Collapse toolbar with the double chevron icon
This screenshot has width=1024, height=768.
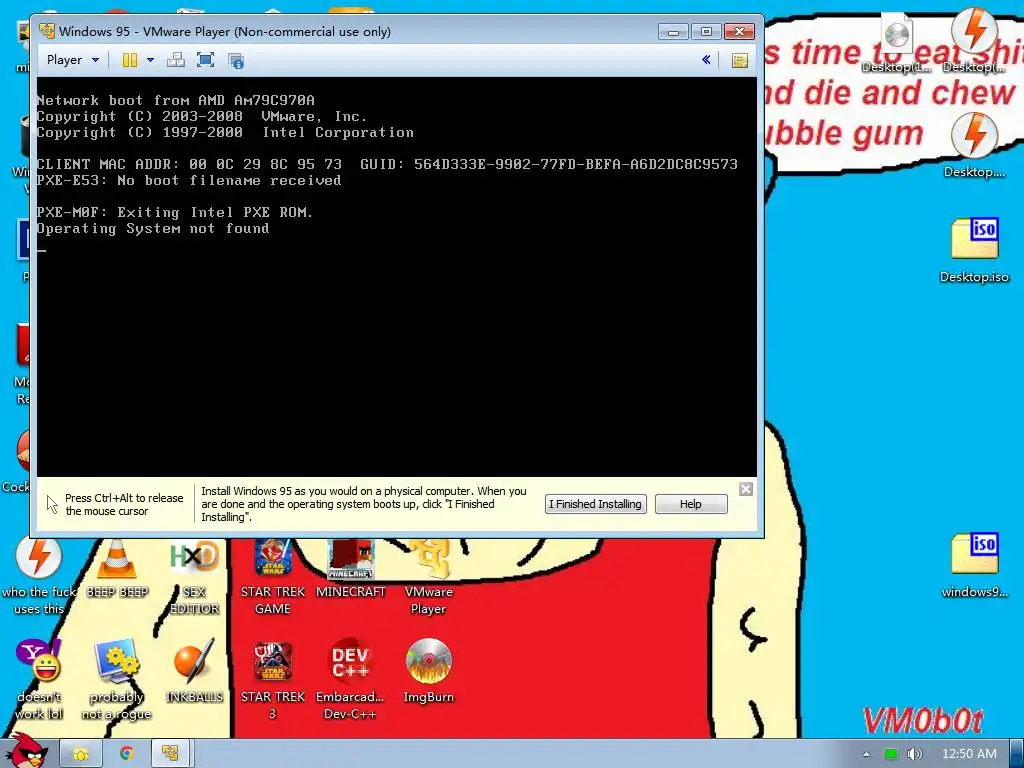coord(706,60)
